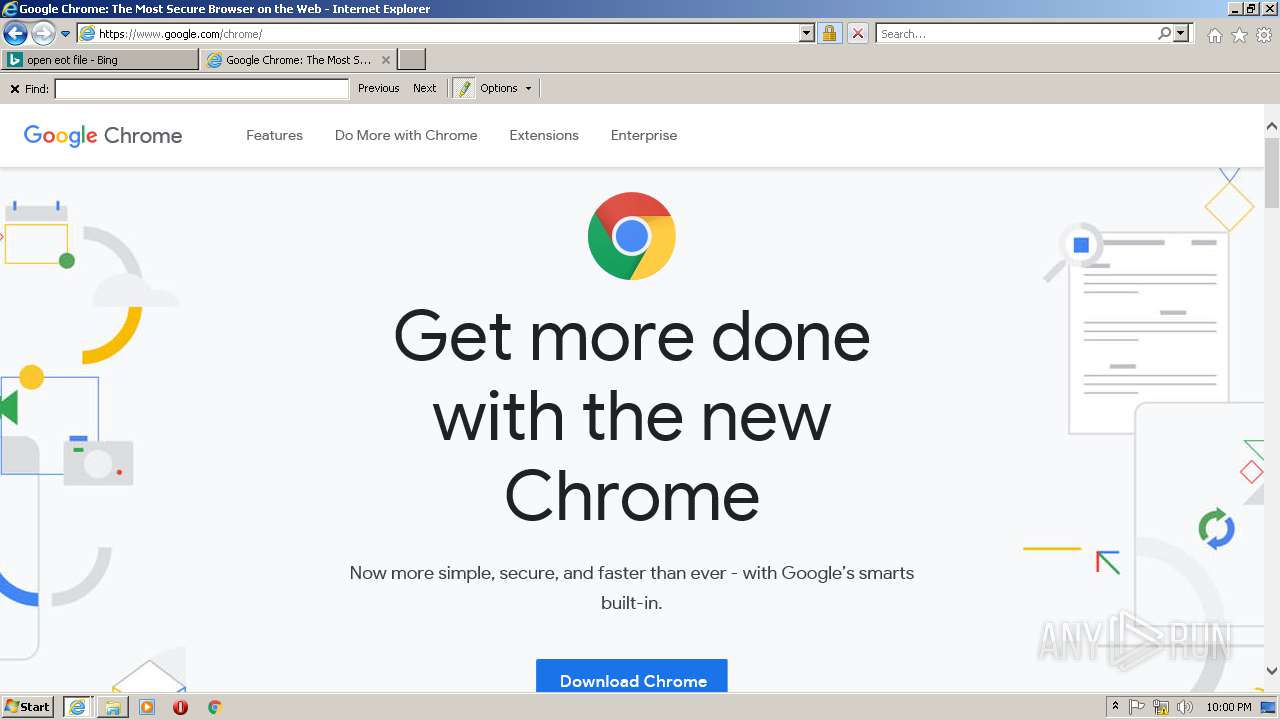Open a new blank tab
This screenshot has width=1280, height=720.
coord(412,60)
